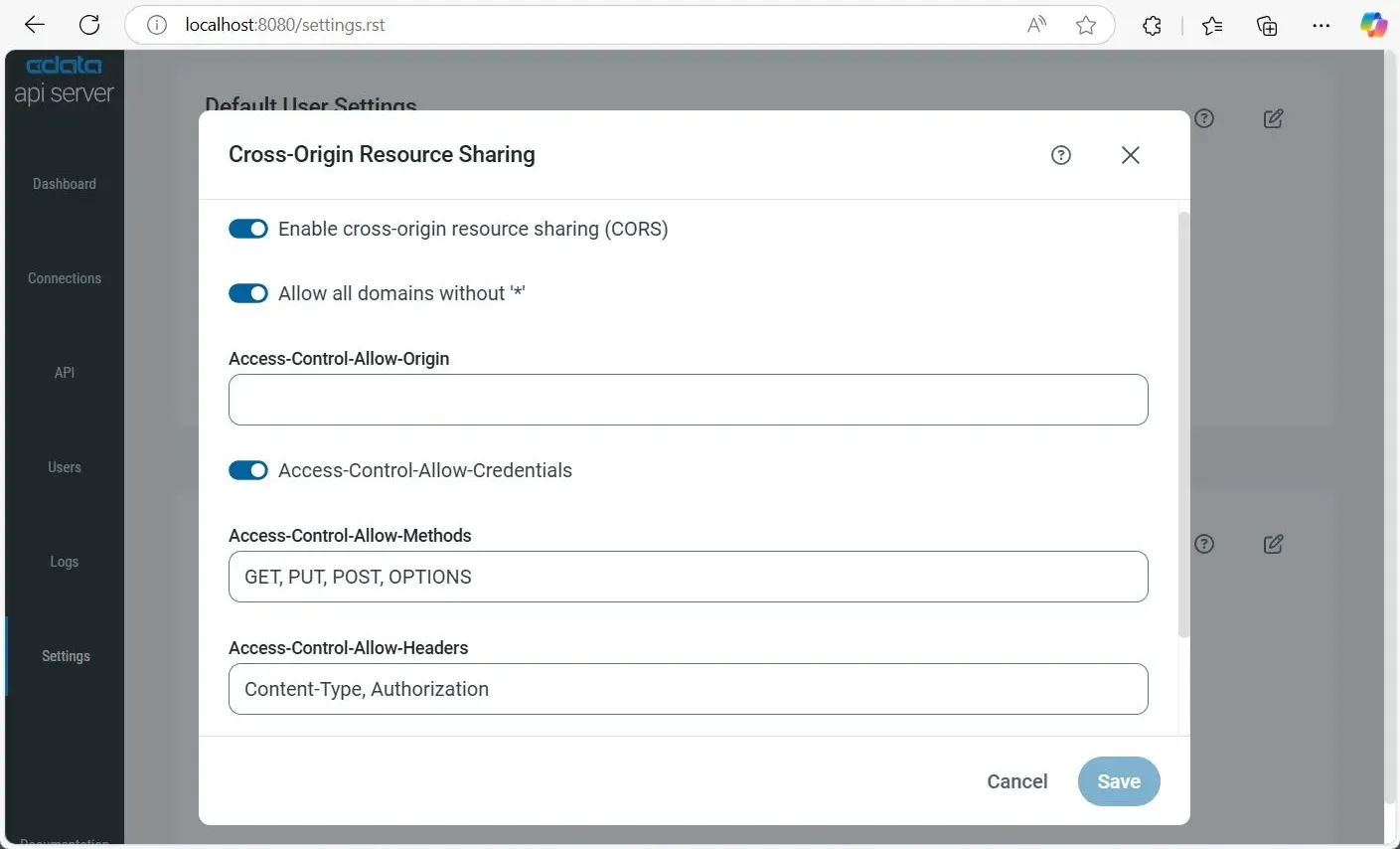Viewport: 1400px width, 849px height.
Task: Toggle Allow all domains without '*' switch
Action: click(x=248, y=293)
